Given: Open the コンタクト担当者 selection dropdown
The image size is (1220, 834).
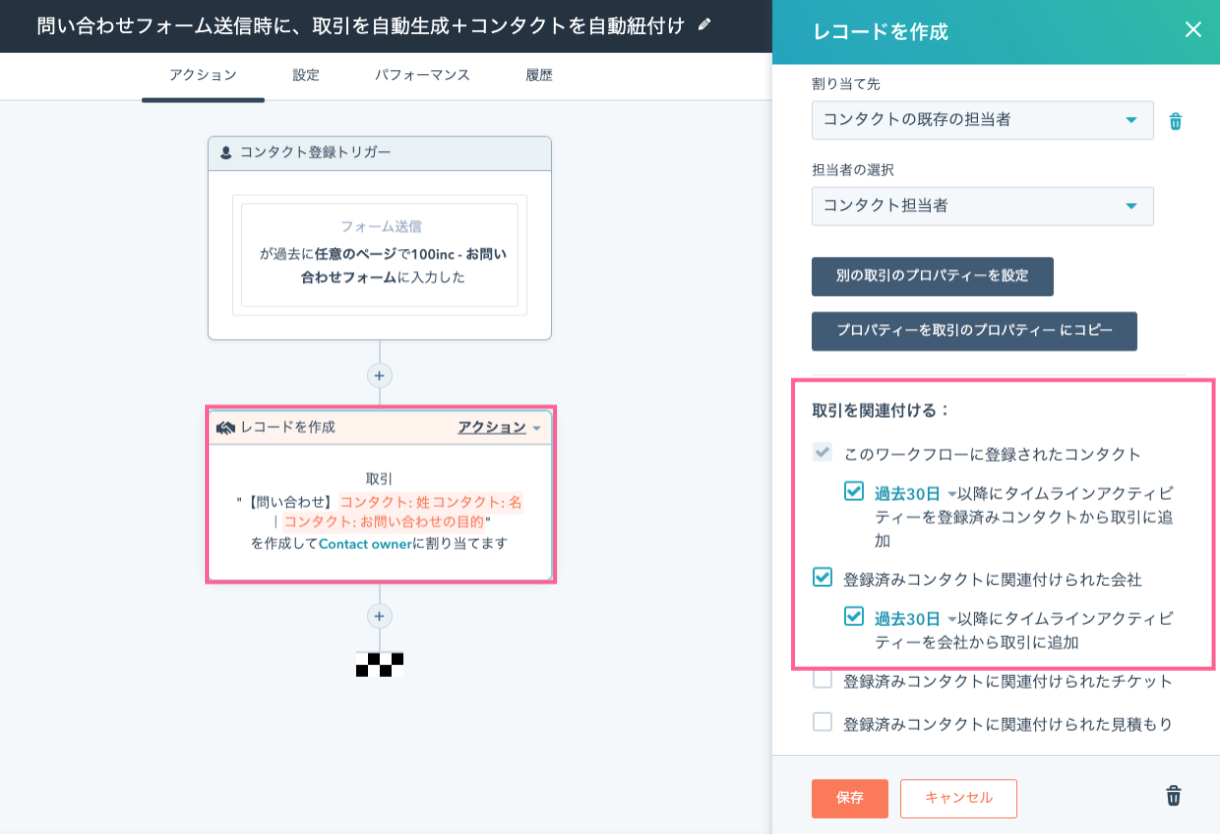Looking at the screenshot, I should pyautogui.click(x=982, y=206).
